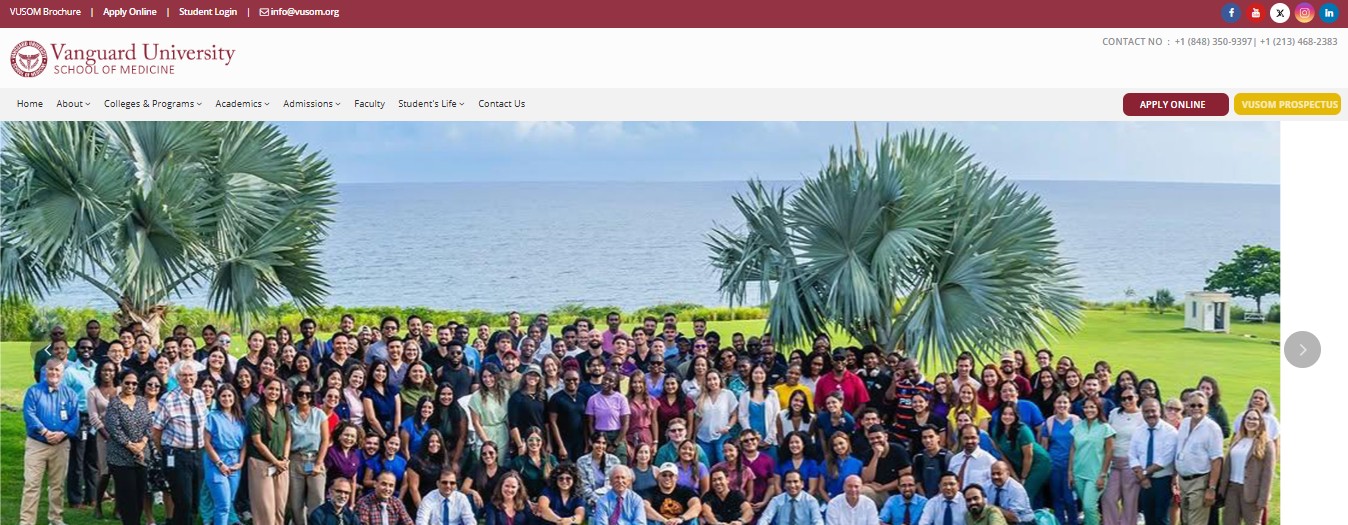Open the Faculty menu item

click(x=369, y=104)
